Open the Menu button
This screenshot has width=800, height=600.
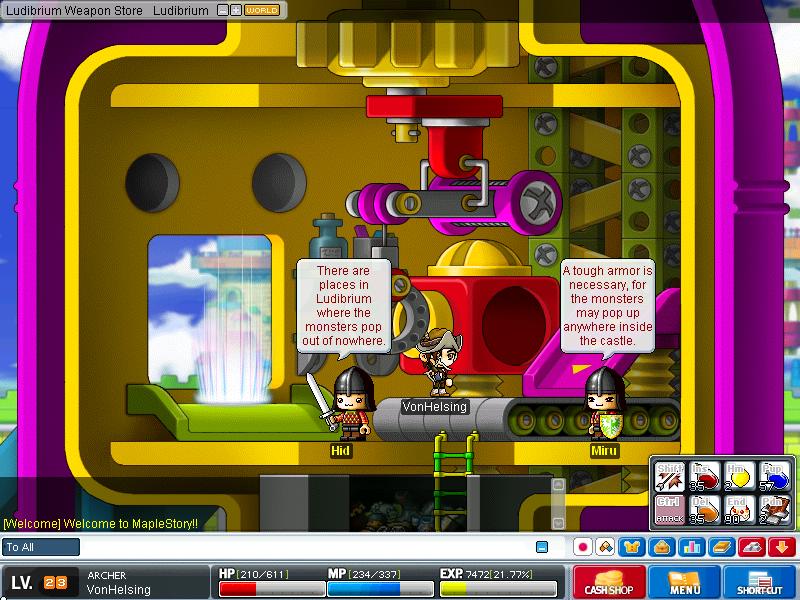pyautogui.click(x=684, y=582)
